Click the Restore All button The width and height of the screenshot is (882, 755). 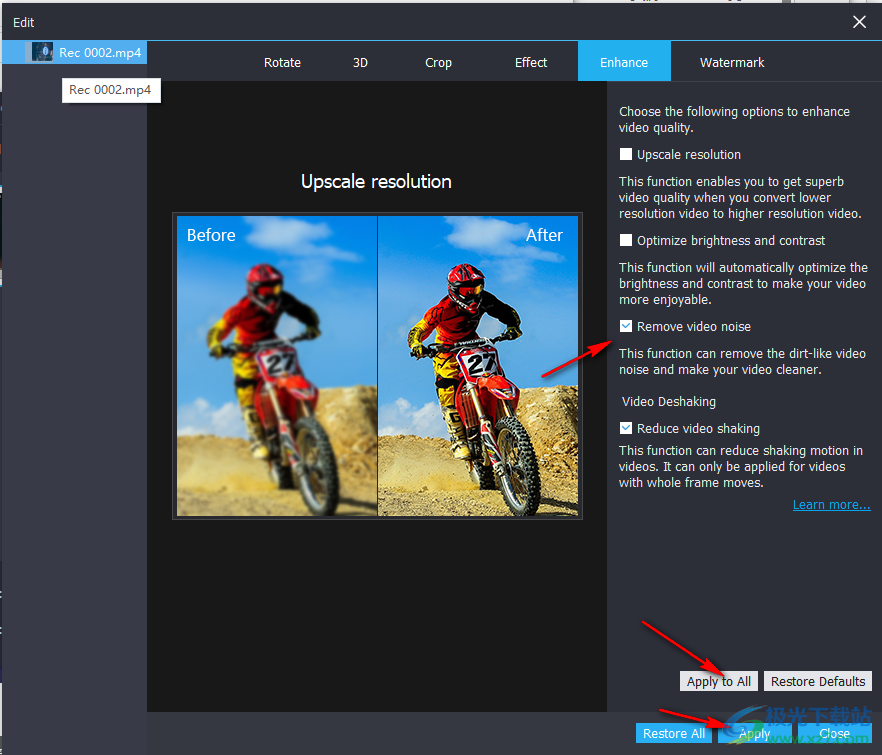coord(674,733)
